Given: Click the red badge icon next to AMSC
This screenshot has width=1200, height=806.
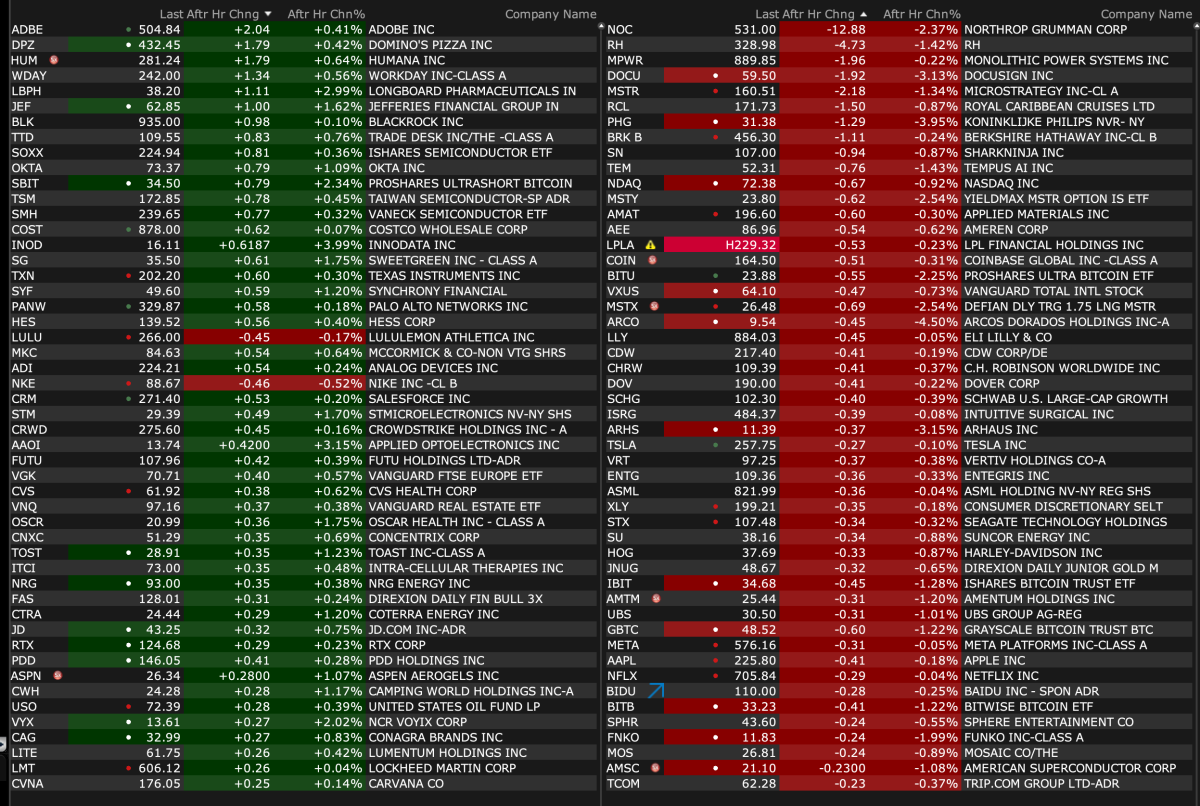Looking at the screenshot, I should 654,768.
